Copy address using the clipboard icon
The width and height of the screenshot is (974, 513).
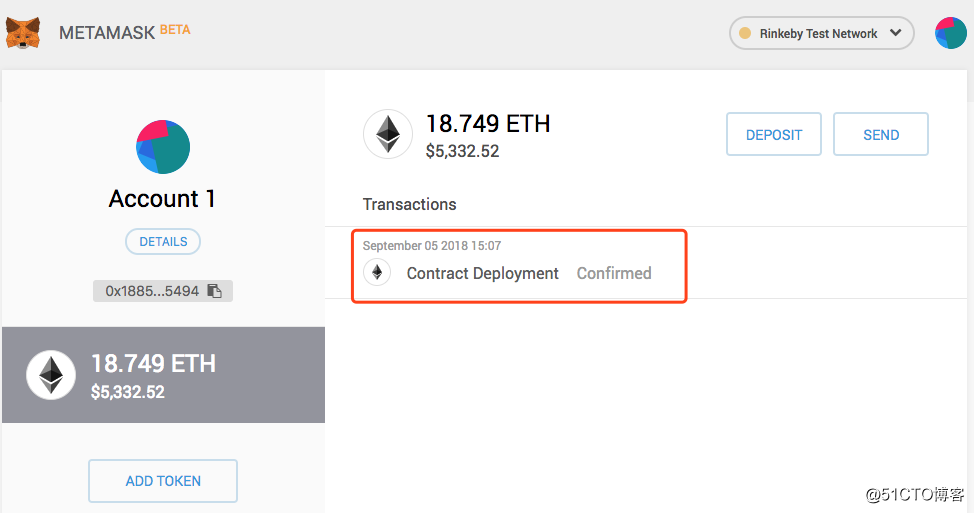[215, 291]
